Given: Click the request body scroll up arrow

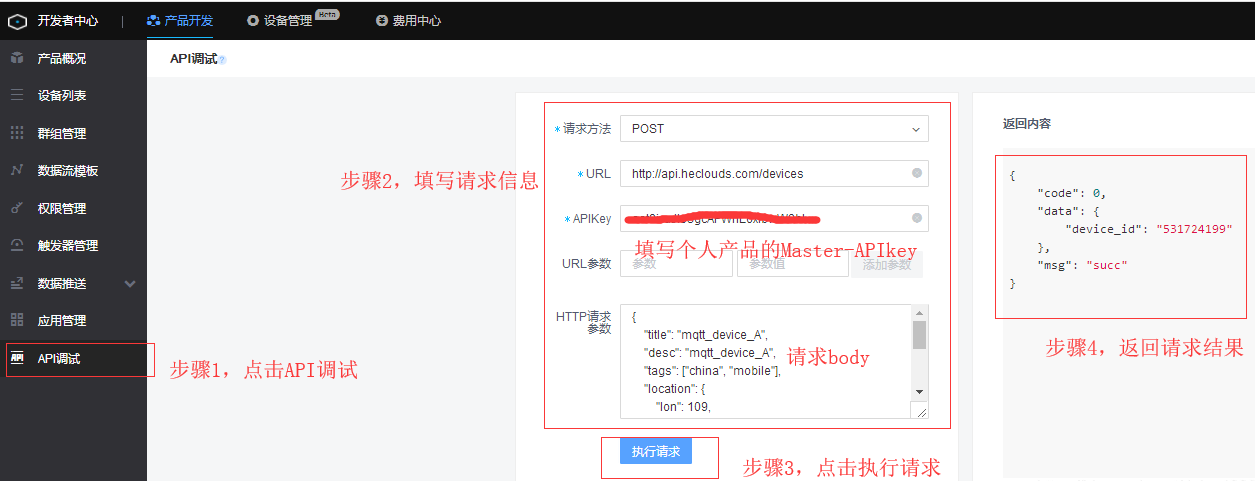Looking at the screenshot, I should click(x=919, y=312).
